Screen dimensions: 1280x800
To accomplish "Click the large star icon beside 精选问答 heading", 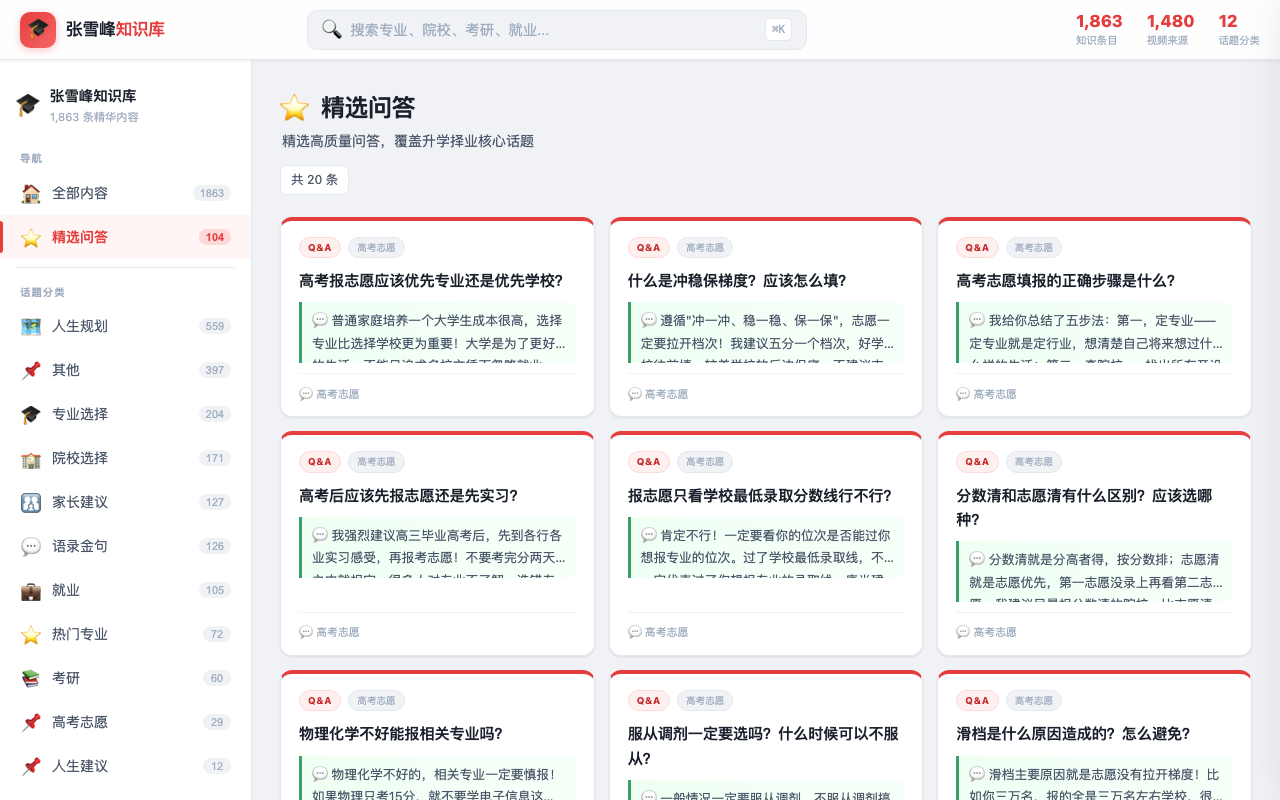I will click(294, 107).
